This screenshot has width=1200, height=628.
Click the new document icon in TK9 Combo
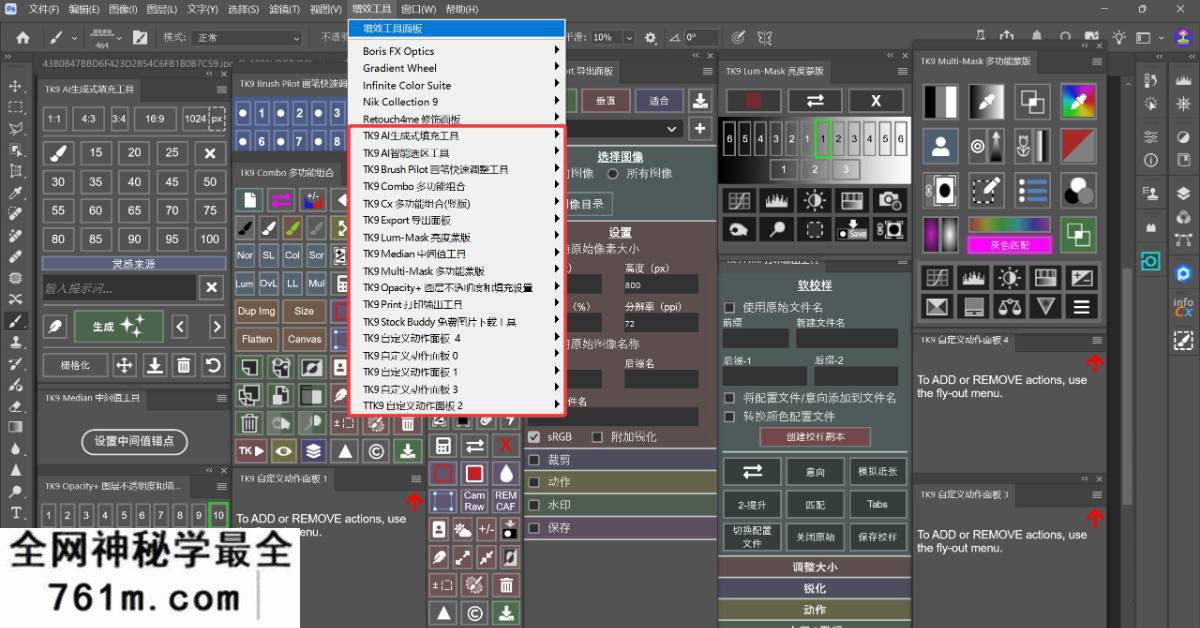[249, 200]
